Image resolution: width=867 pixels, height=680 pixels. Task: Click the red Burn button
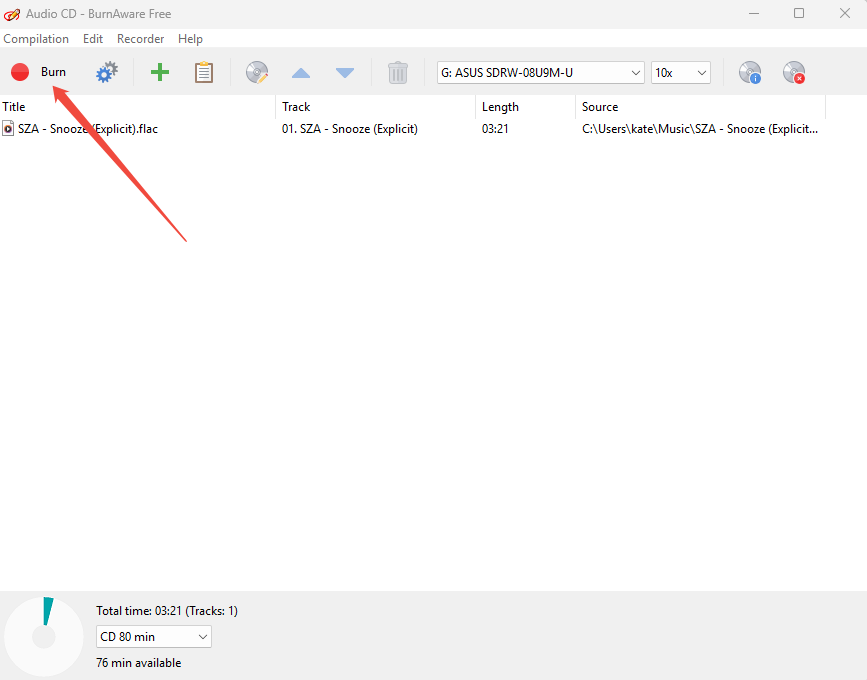(38, 72)
